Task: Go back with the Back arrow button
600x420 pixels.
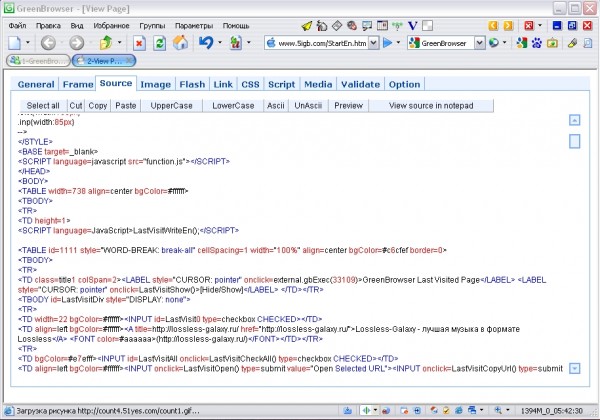Action: 48,43
